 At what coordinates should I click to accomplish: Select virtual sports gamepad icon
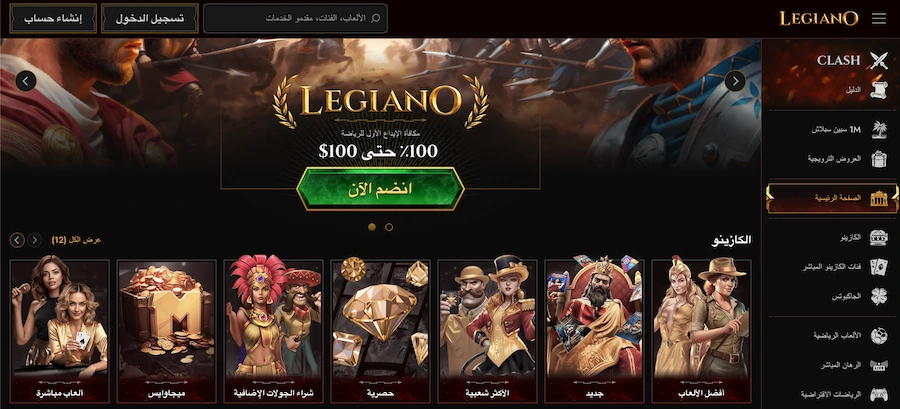pyautogui.click(x=878, y=395)
